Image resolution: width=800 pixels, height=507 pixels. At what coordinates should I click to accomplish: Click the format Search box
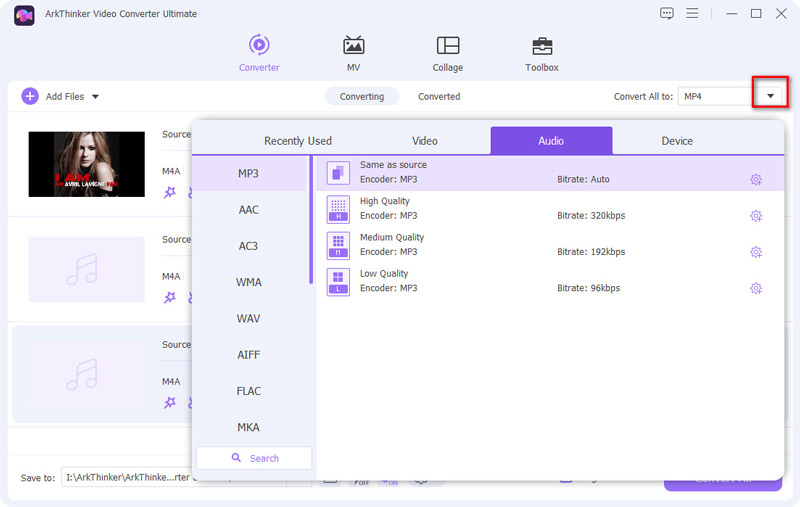[254, 458]
